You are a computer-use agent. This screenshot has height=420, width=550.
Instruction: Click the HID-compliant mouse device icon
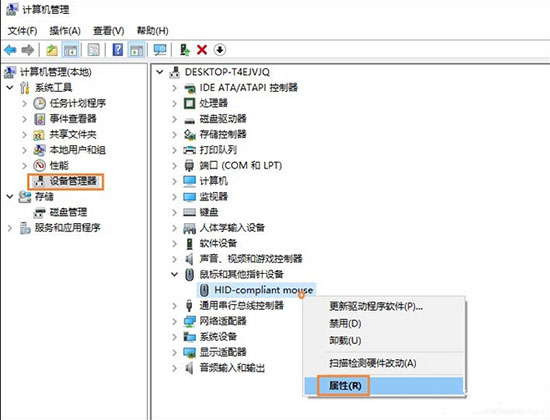coord(204,290)
